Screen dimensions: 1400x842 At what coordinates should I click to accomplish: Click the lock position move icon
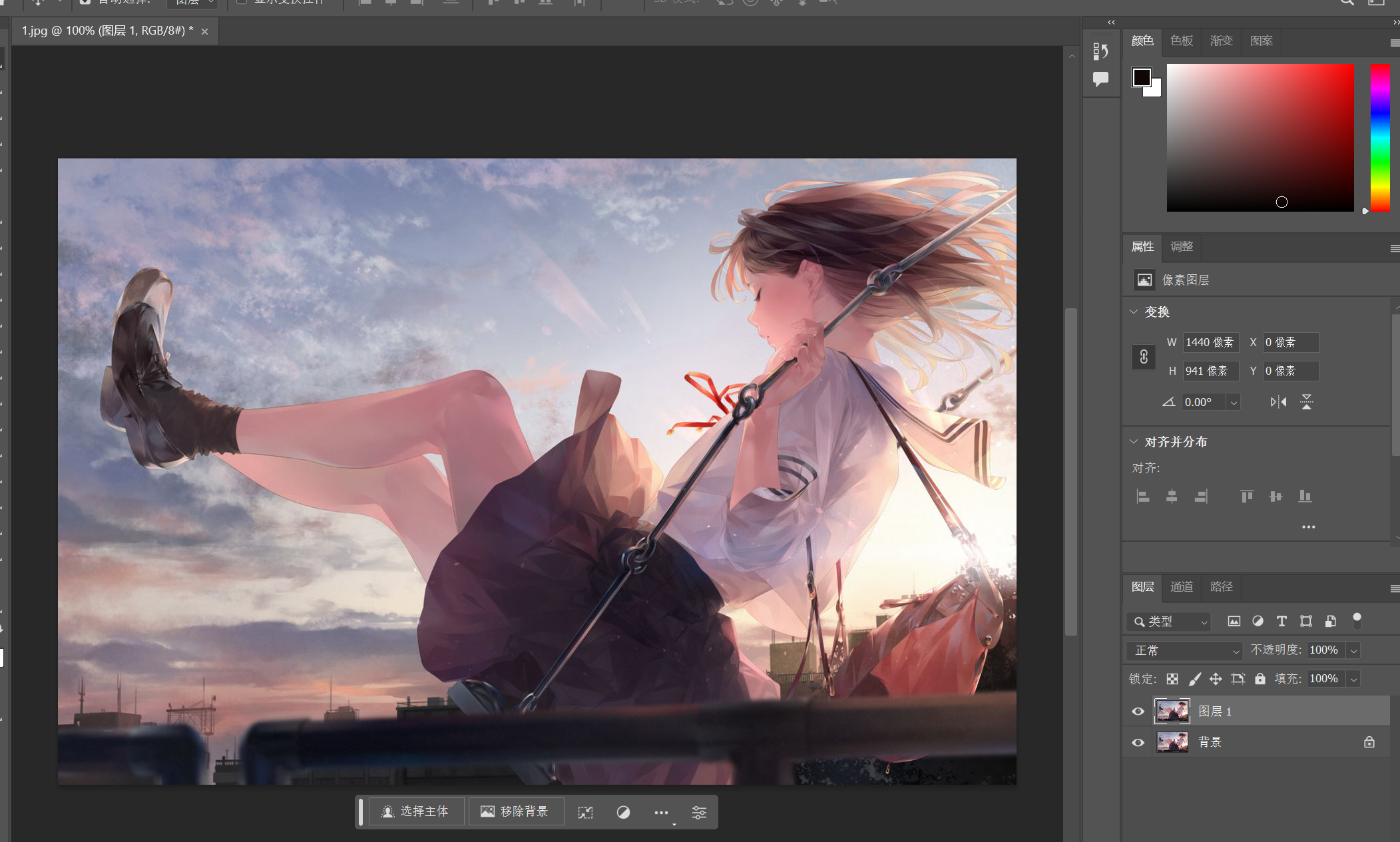[1216, 679]
